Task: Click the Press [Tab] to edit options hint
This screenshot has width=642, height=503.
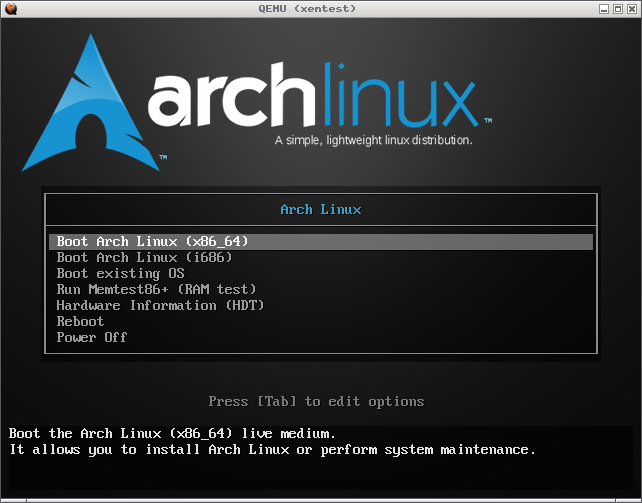Action: click(x=316, y=402)
